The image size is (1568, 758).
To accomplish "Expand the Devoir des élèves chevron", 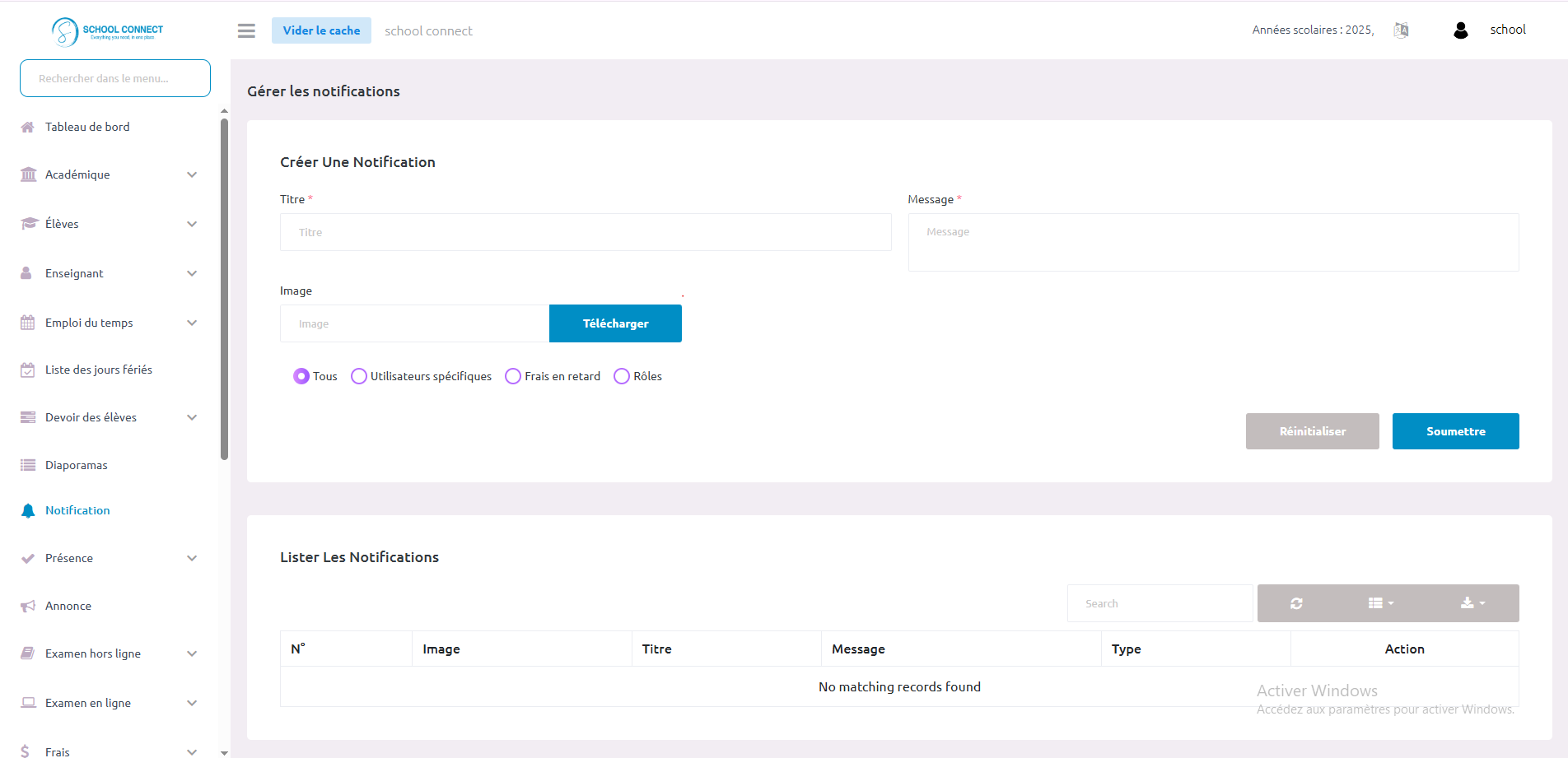I will pyautogui.click(x=192, y=417).
